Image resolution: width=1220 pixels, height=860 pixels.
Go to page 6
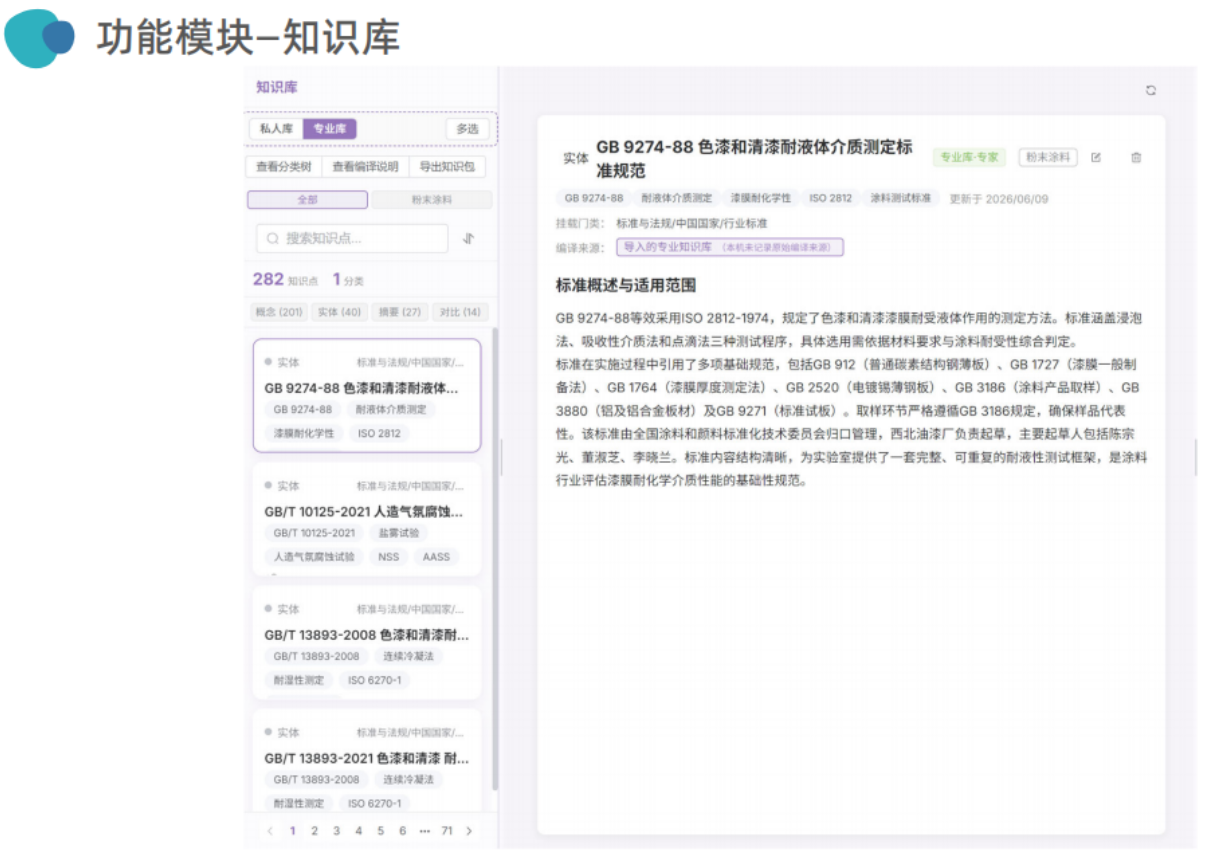pyautogui.click(x=402, y=831)
